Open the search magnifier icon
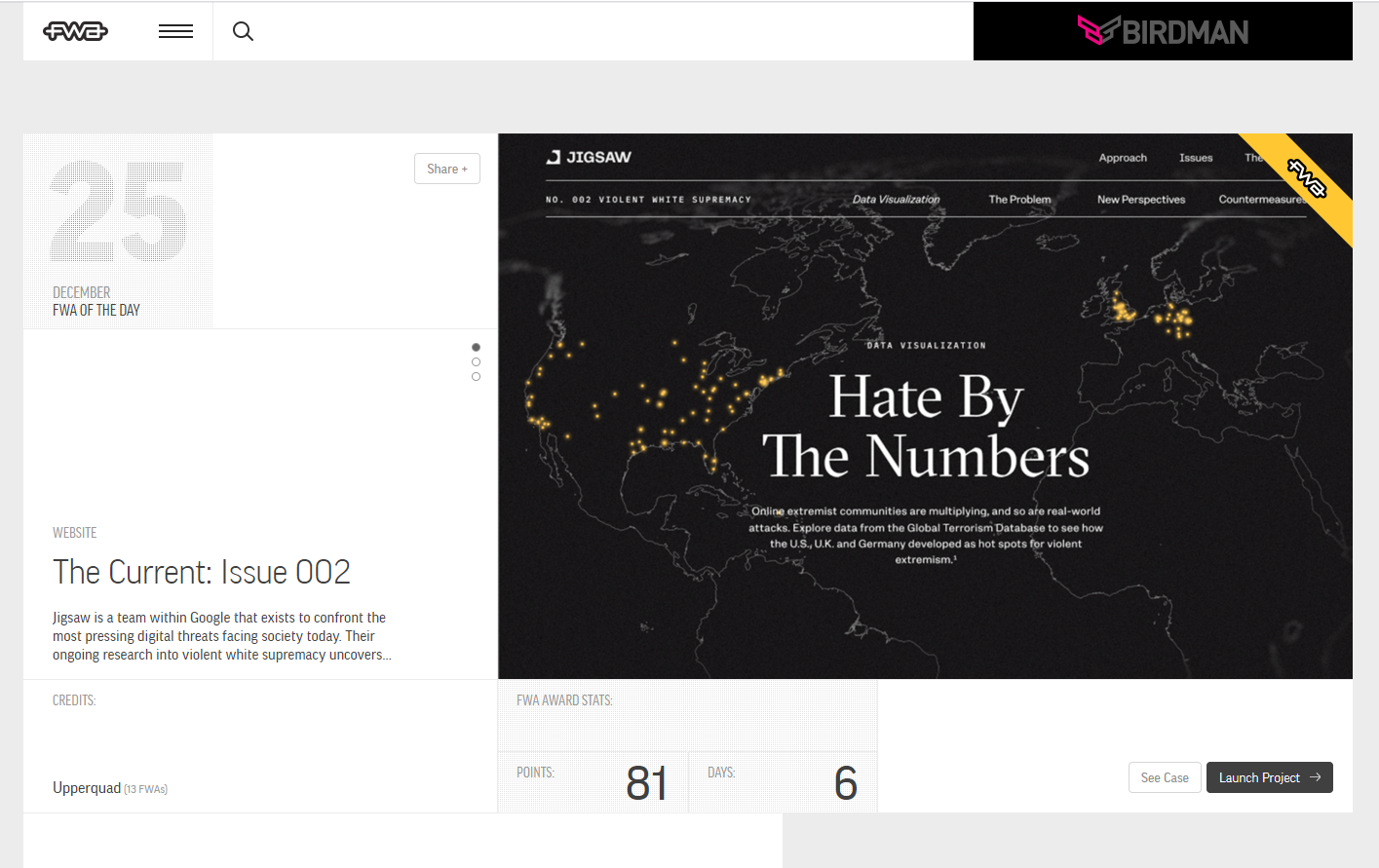The width and height of the screenshot is (1379, 868). click(x=243, y=31)
